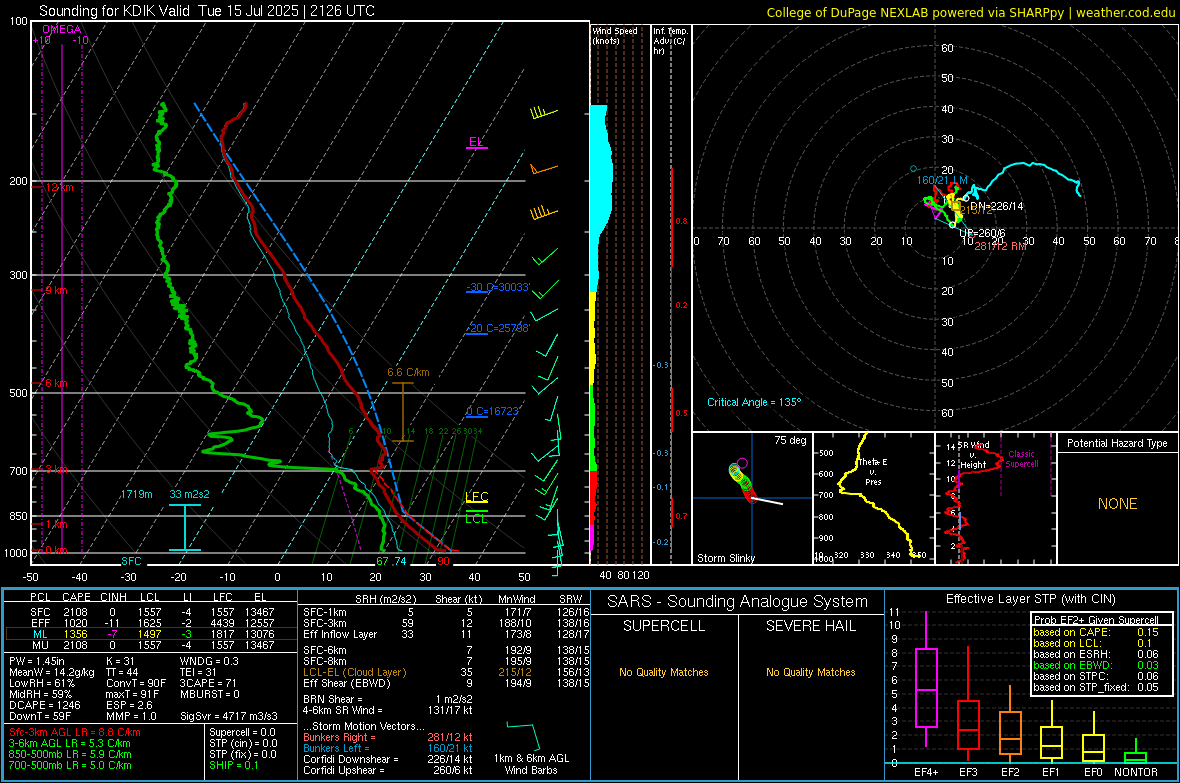The width and height of the screenshot is (1180, 783).
Task: Click the NONE hazard type value
Action: (x=1117, y=504)
